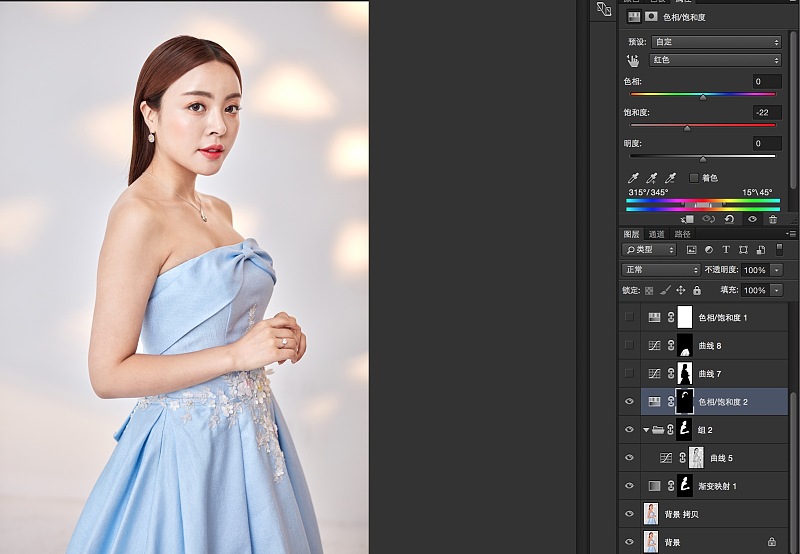This screenshot has width=800, height=554.
Task: Select the add-to-sample eyedropper
Action: pyautogui.click(x=652, y=178)
